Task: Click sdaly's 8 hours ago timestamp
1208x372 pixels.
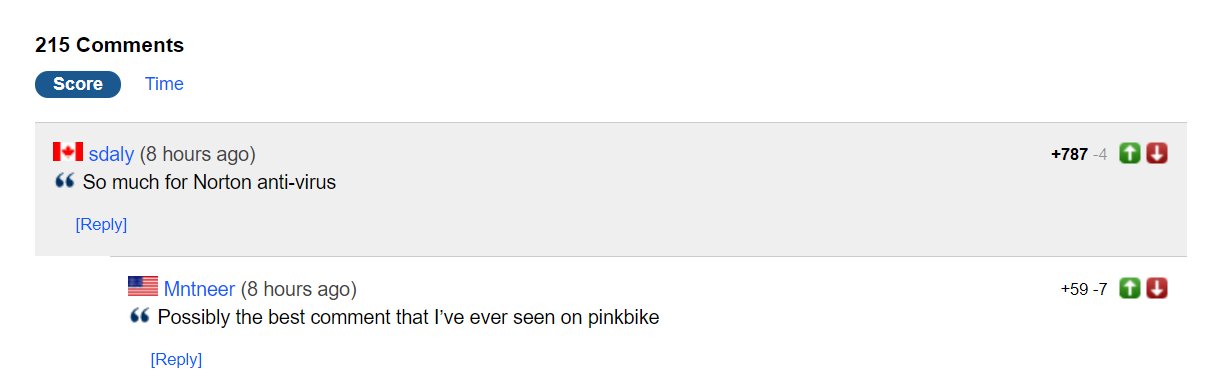Action: point(198,154)
